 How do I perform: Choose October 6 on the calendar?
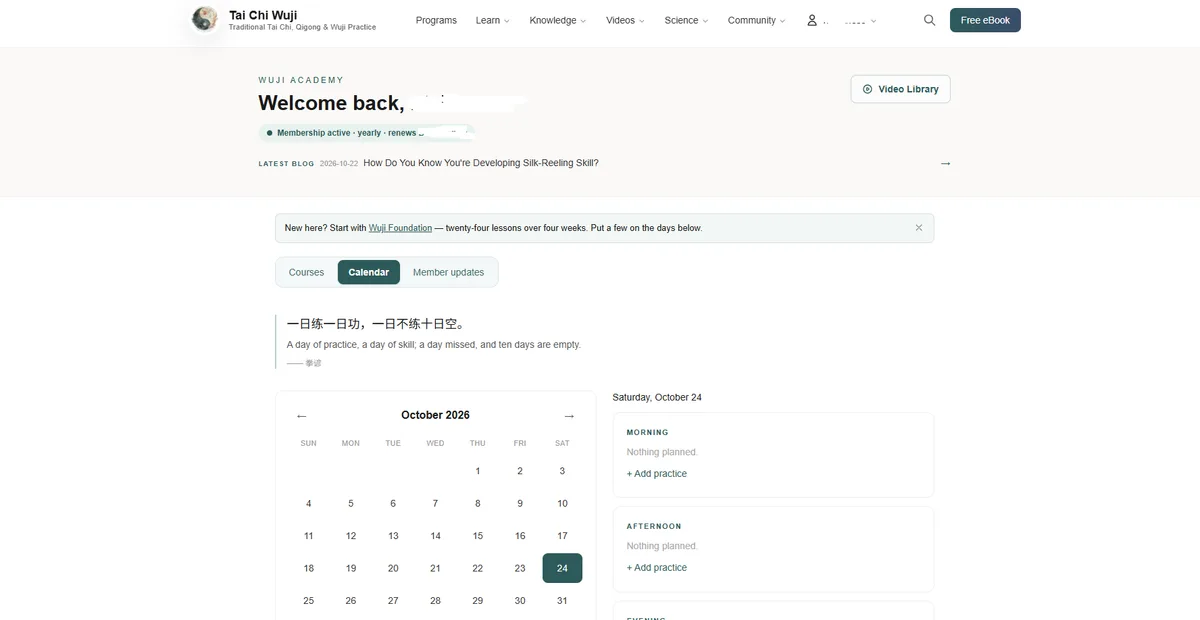(393, 504)
